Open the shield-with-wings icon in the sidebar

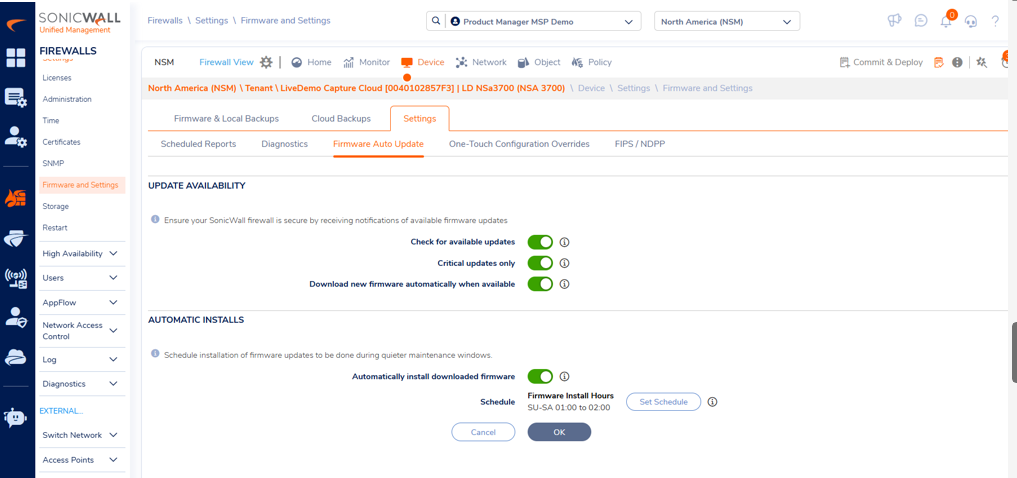point(16,237)
